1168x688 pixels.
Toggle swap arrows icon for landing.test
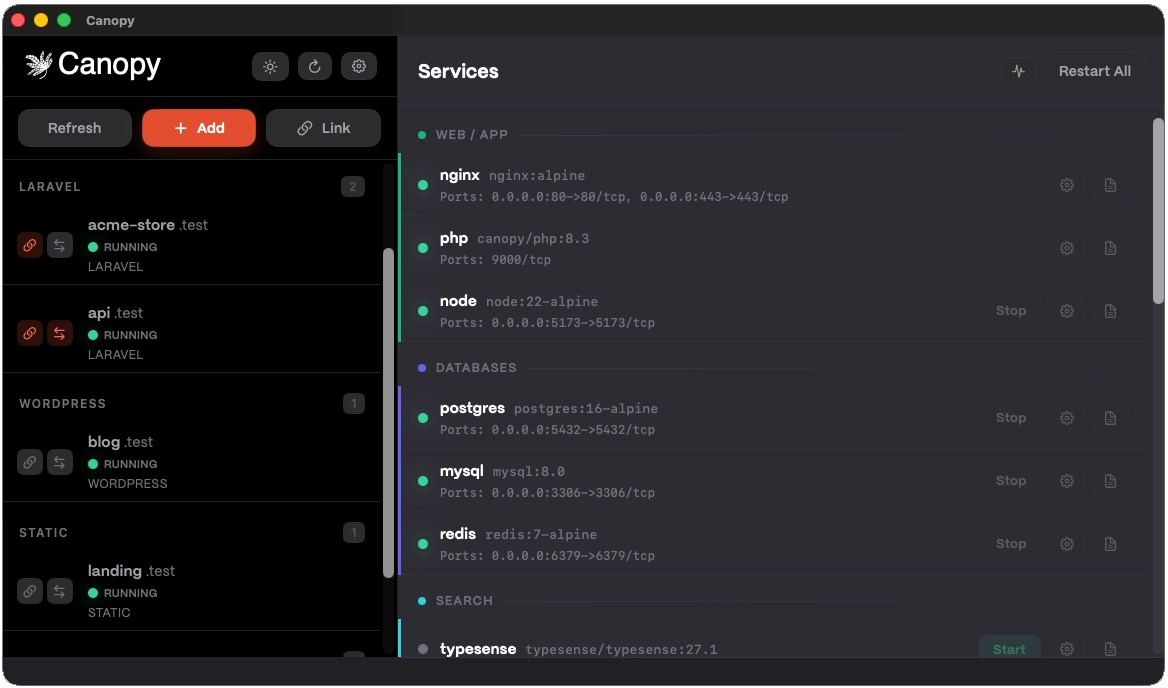click(x=60, y=591)
